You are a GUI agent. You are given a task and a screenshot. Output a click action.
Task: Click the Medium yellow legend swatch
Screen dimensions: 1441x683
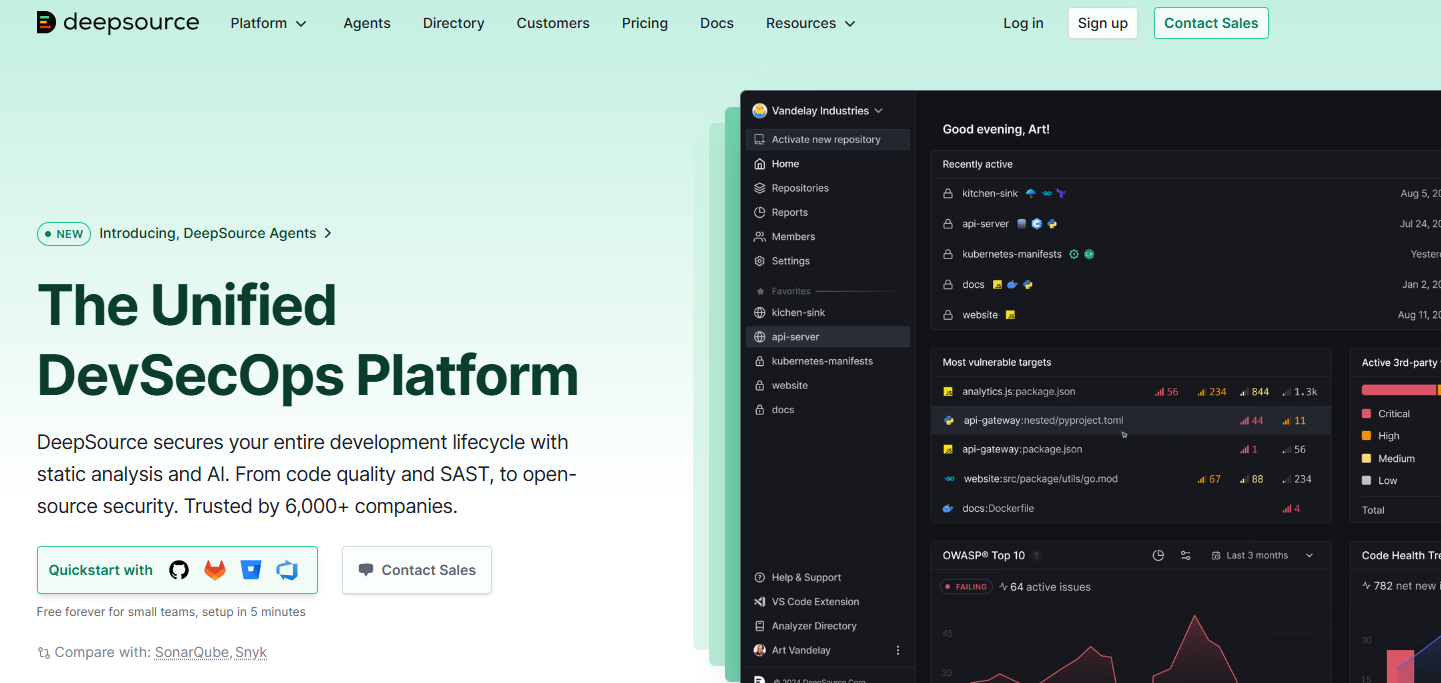(x=1367, y=459)
